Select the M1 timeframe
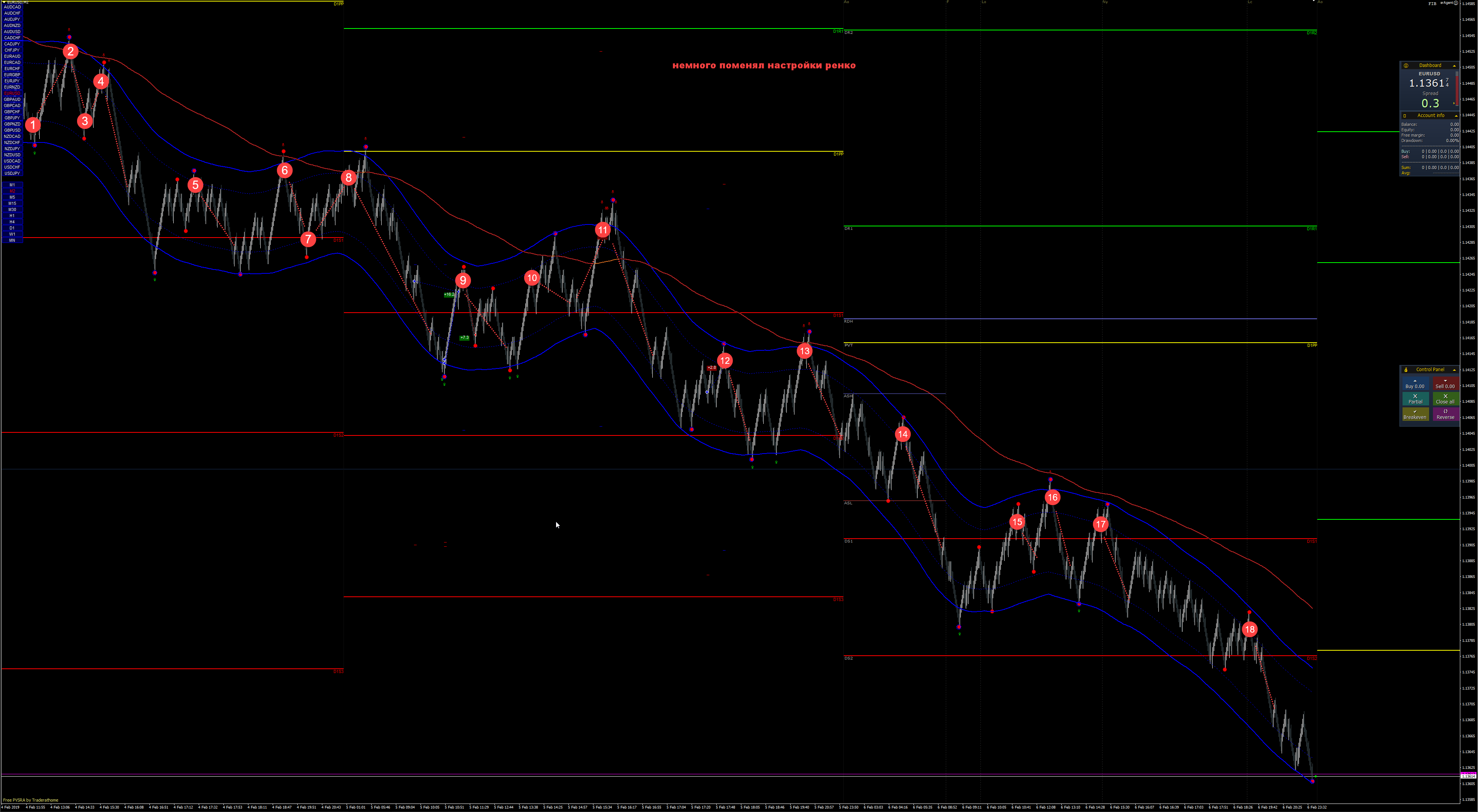This screenshot has width=1478, height=812. pos(12,185)
